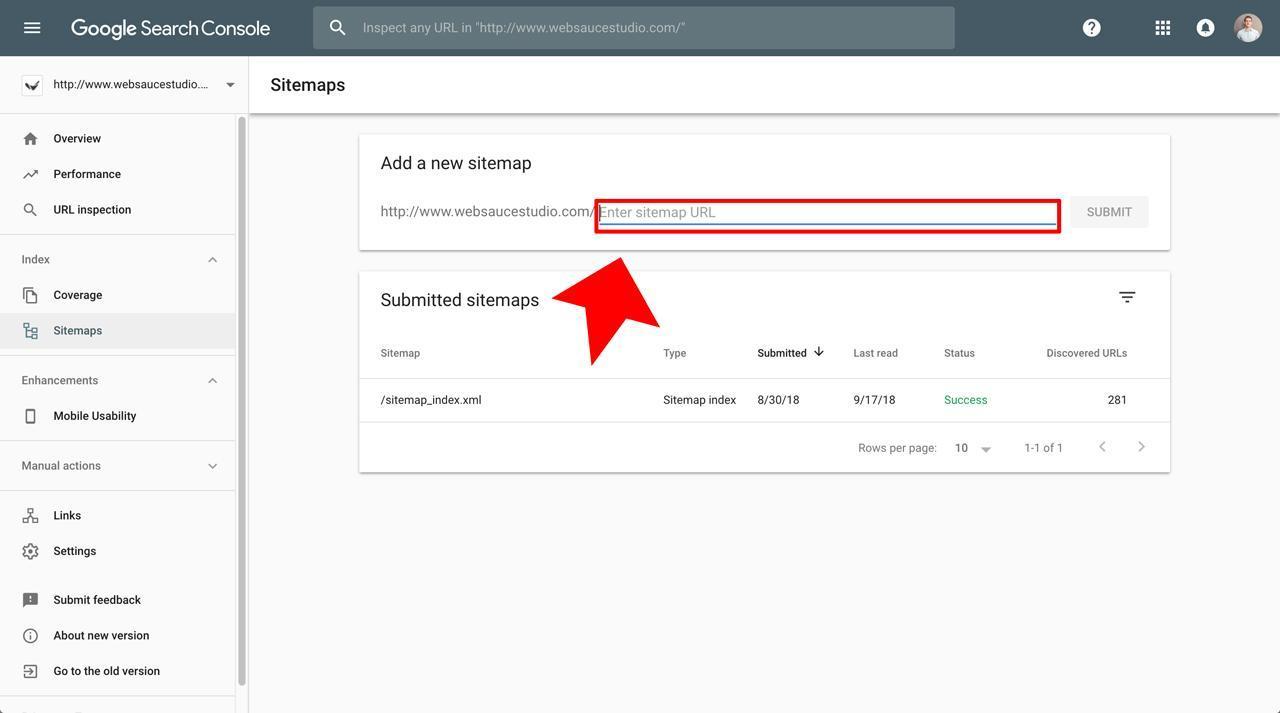Click the Links network icon
The width and height of the screenshot is (1280, 713).
(x=30, y=516)
